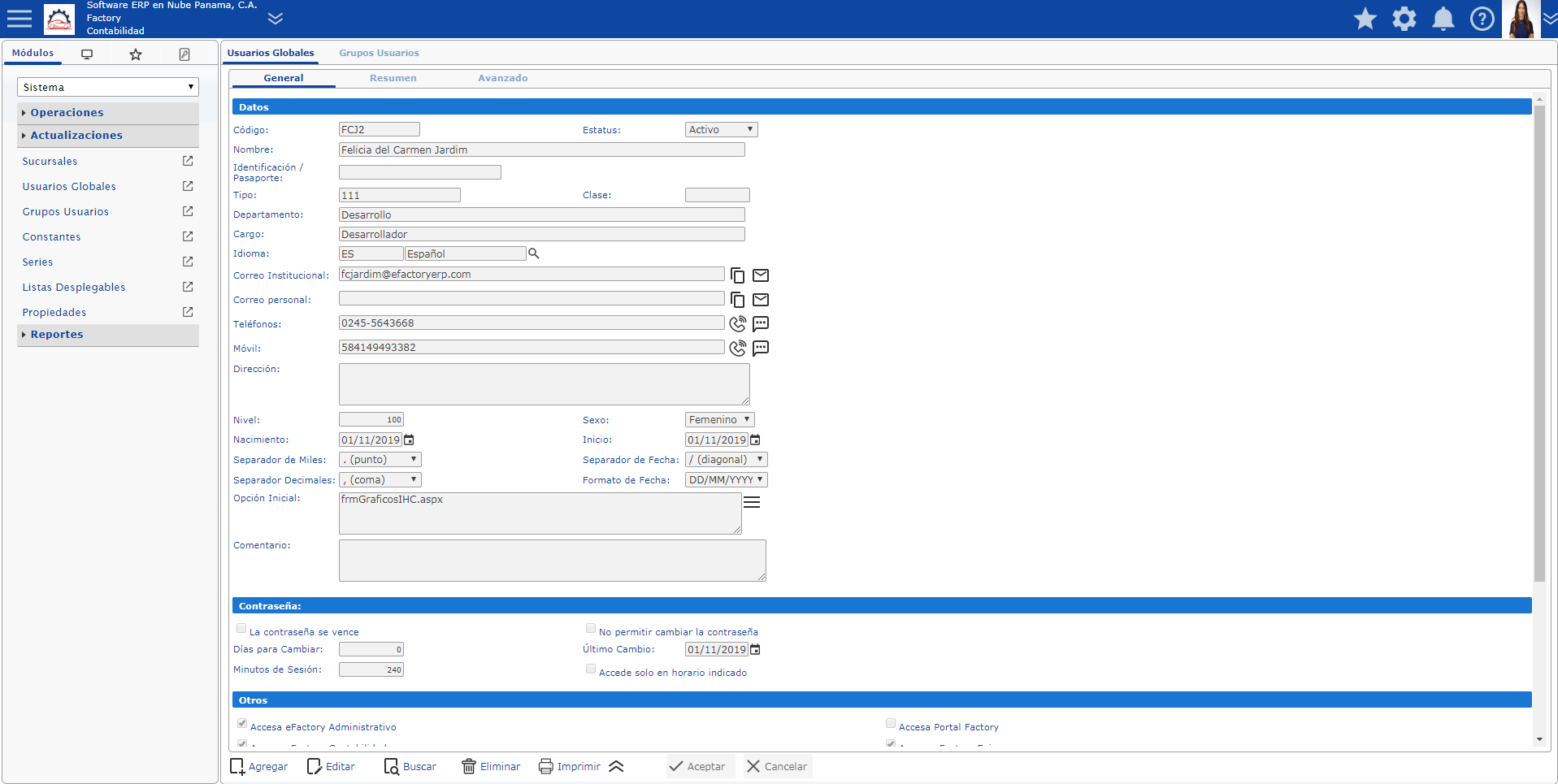1558x784 pixels.
Task: Open Listas Desplegables from sidebar
Action: pyautogui.click(x=74, y=288)
